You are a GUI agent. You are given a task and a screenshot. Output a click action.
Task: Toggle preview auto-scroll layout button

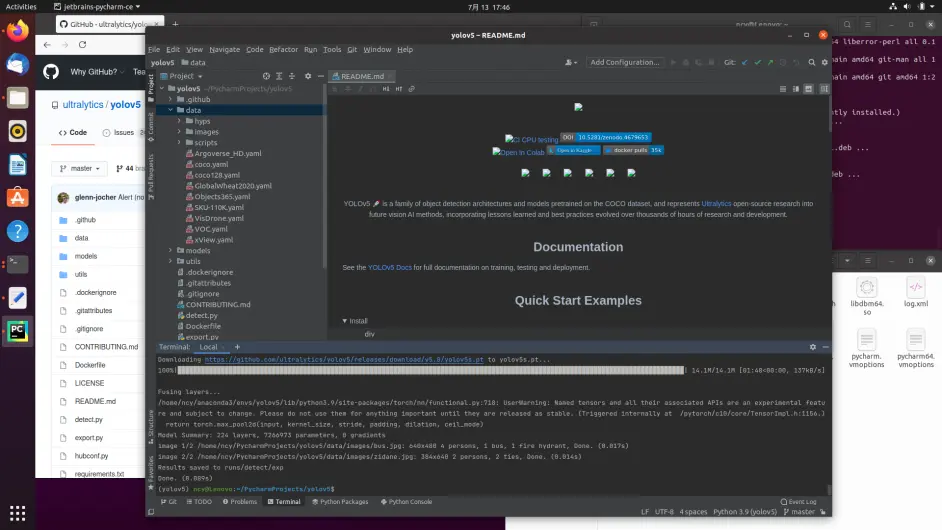[824, 89]
